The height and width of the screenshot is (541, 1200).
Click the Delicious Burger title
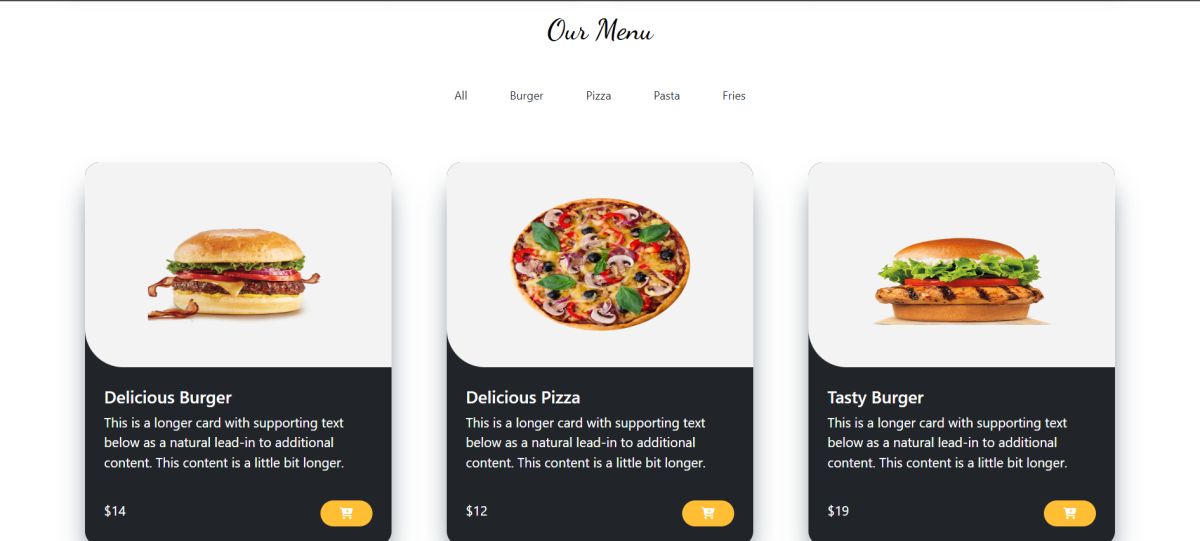click(168, 397)
